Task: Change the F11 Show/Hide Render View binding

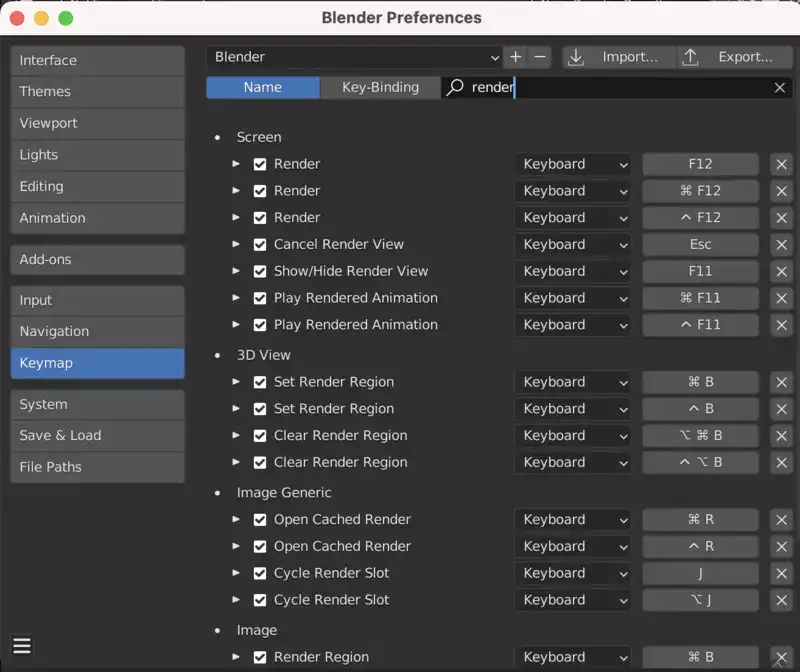Action: 700,271
